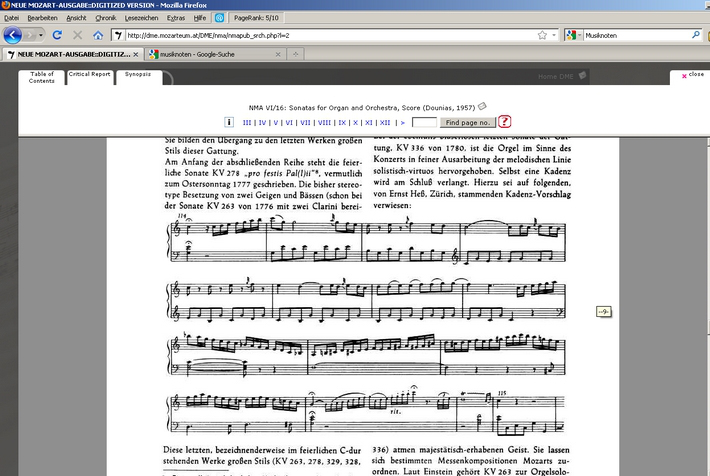The height and width of the screenshot is (476, 710).
Task: Click the info 'i' icon before page links
Action: click(x=229, y=122)
